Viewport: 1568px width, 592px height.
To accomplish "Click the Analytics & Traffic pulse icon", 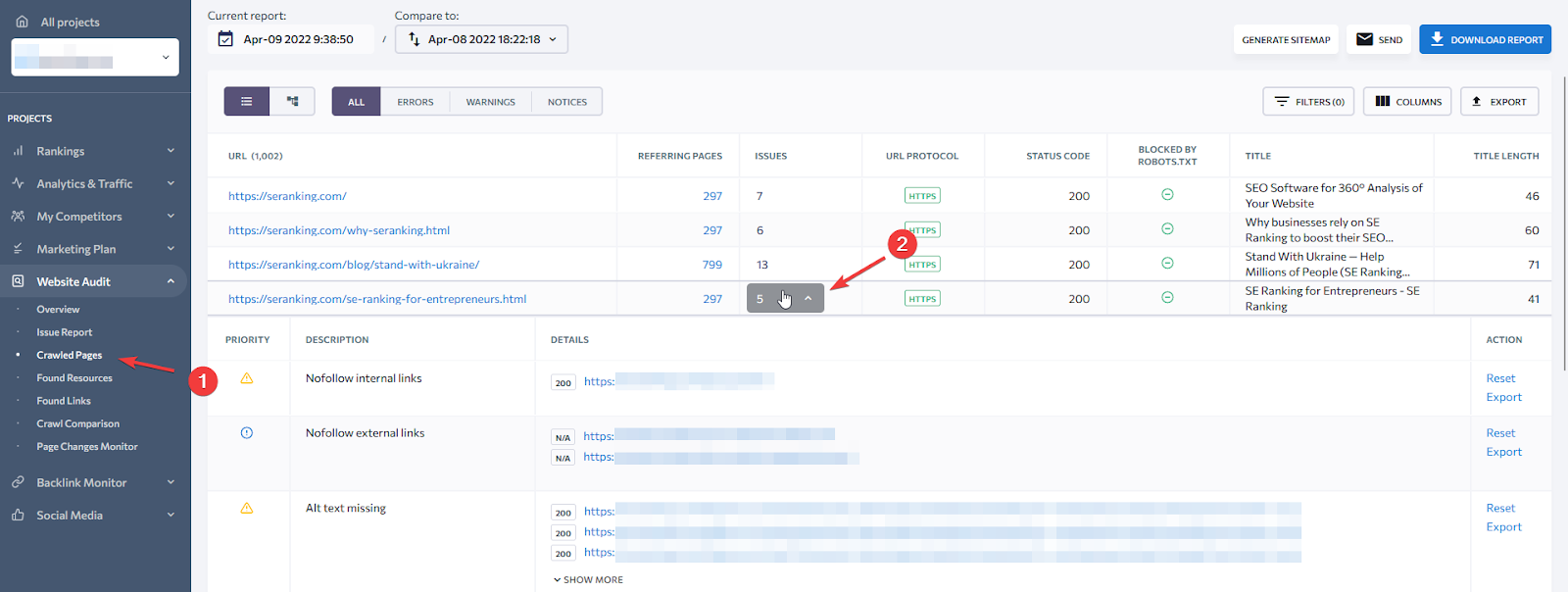I will click(18, 183).
